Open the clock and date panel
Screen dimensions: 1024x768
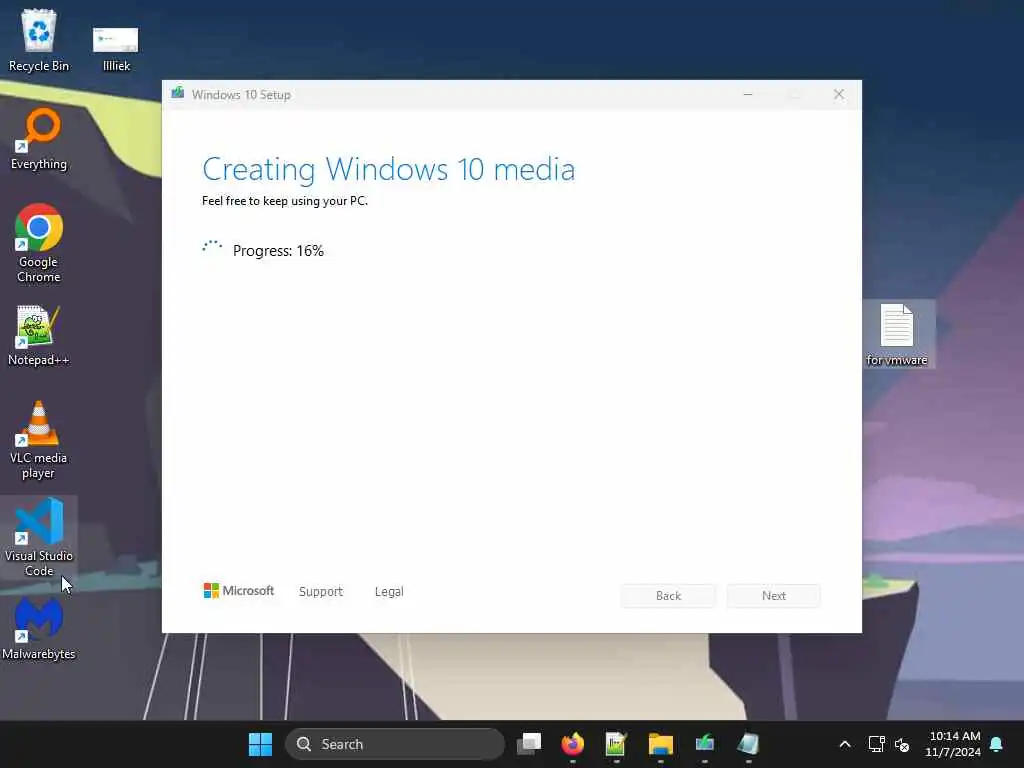click(x=953, y=744)
